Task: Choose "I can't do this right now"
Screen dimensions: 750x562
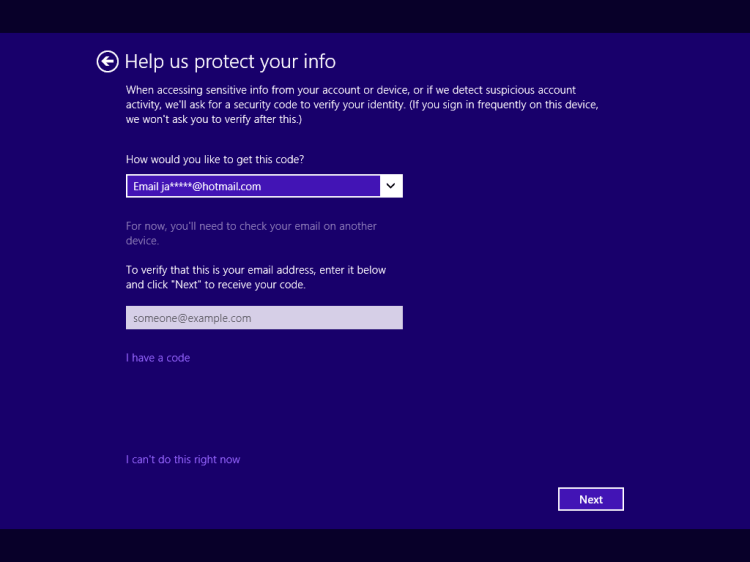Action: [183, 460]
